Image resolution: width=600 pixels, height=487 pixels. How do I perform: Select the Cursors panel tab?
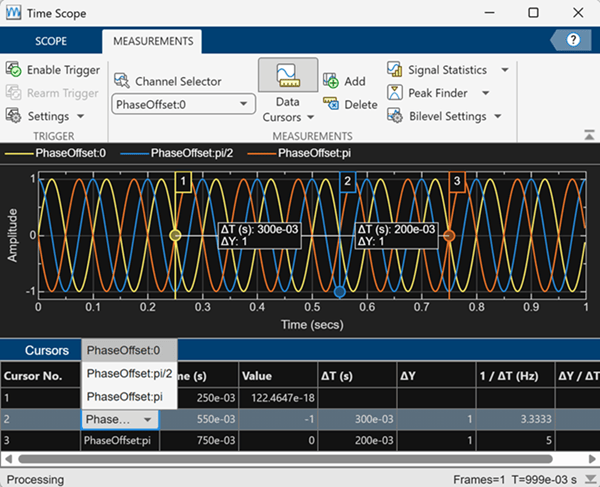[x=47, y=350]
